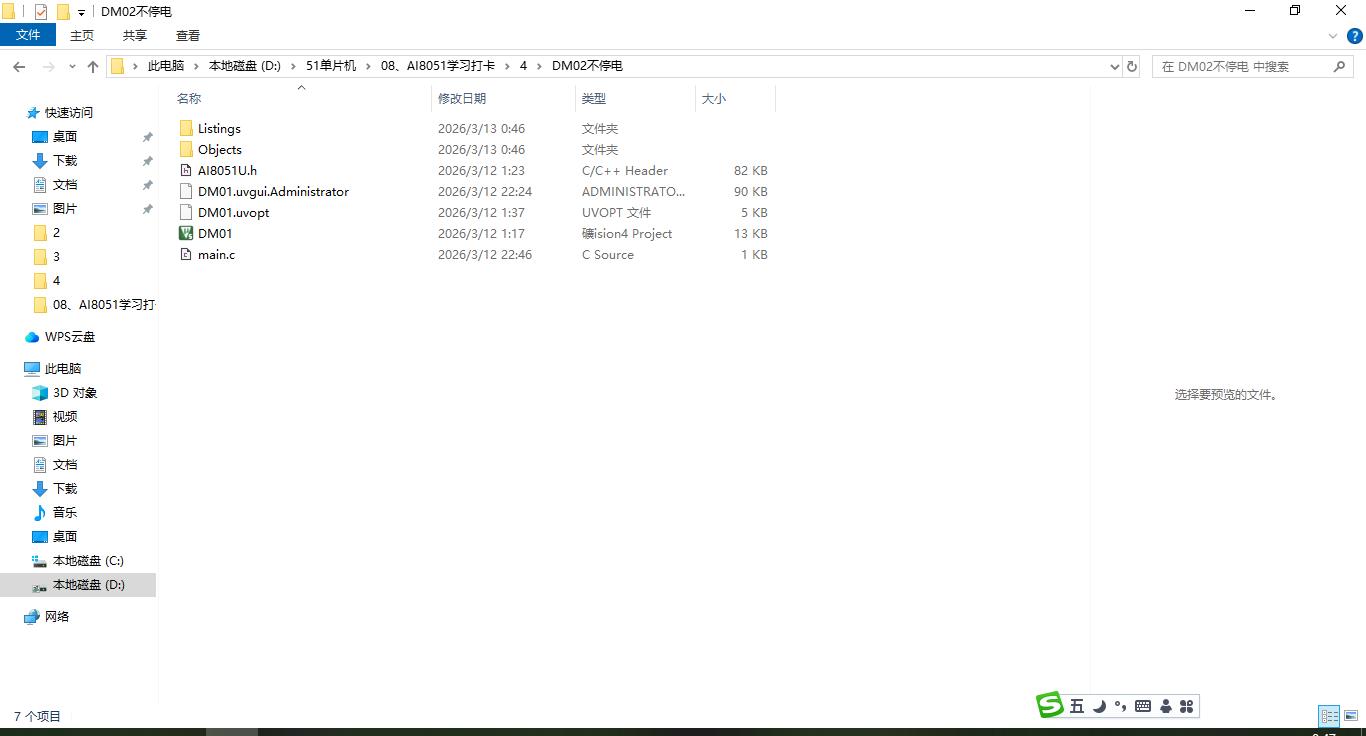Click the Properties icon in the title bar
The height and width of the screenshot is (736, 1366).
[41, 11]
